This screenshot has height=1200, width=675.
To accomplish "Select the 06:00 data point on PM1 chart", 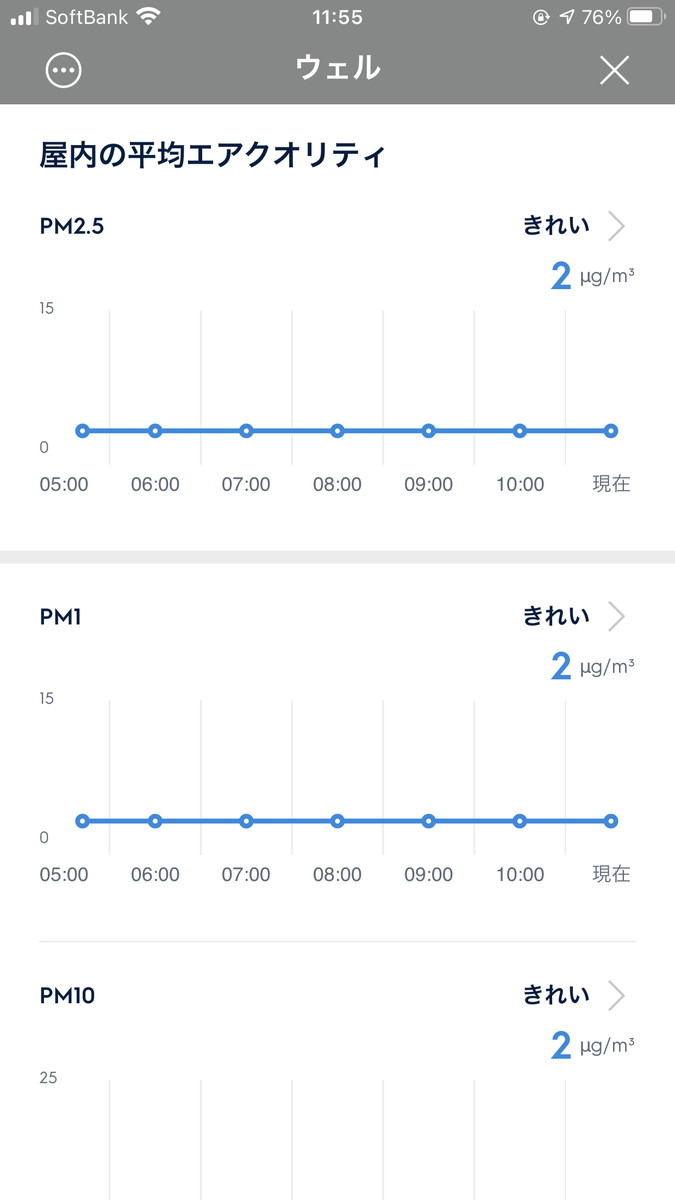I will (x=155, y=821).
